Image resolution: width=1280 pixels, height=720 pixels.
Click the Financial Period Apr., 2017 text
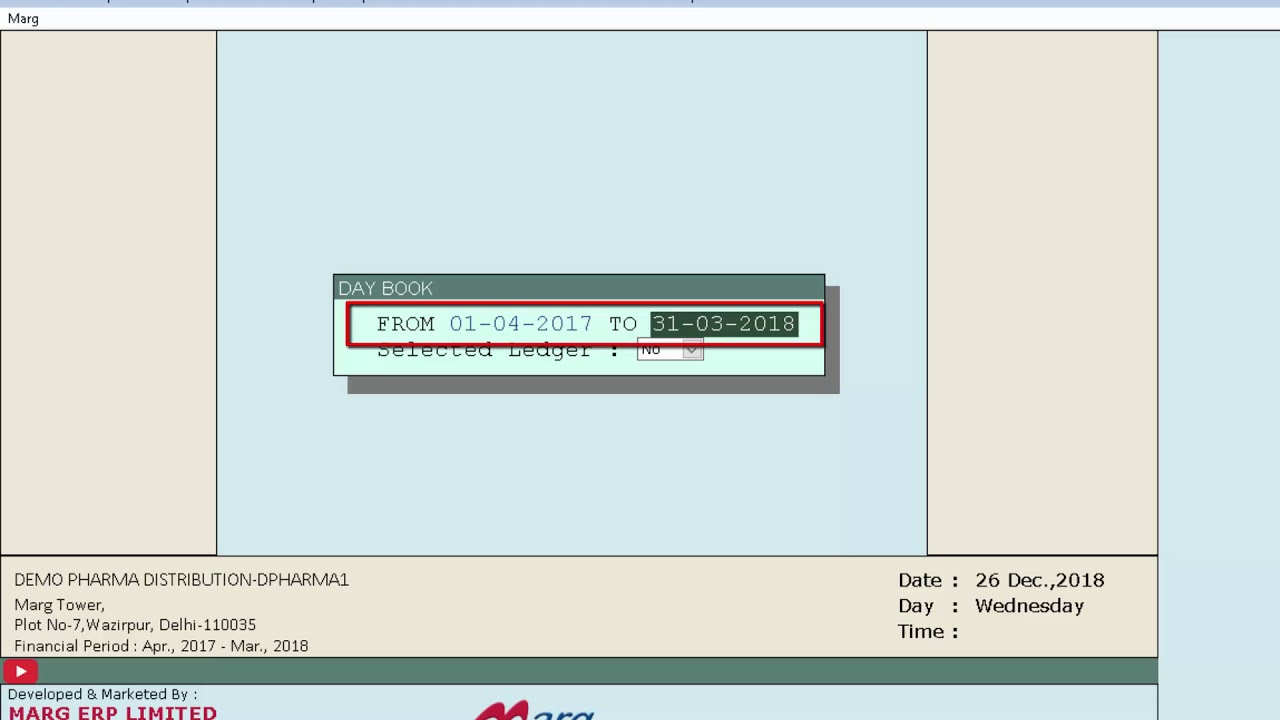coord(161,646)
